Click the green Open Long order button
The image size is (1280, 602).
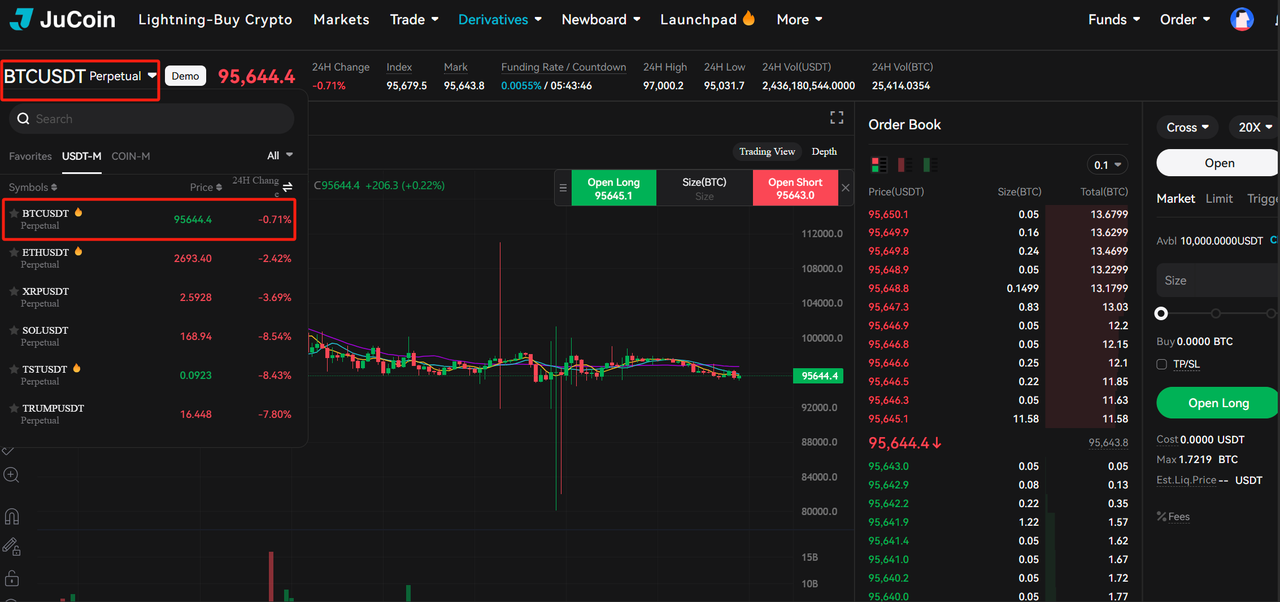1218,403
